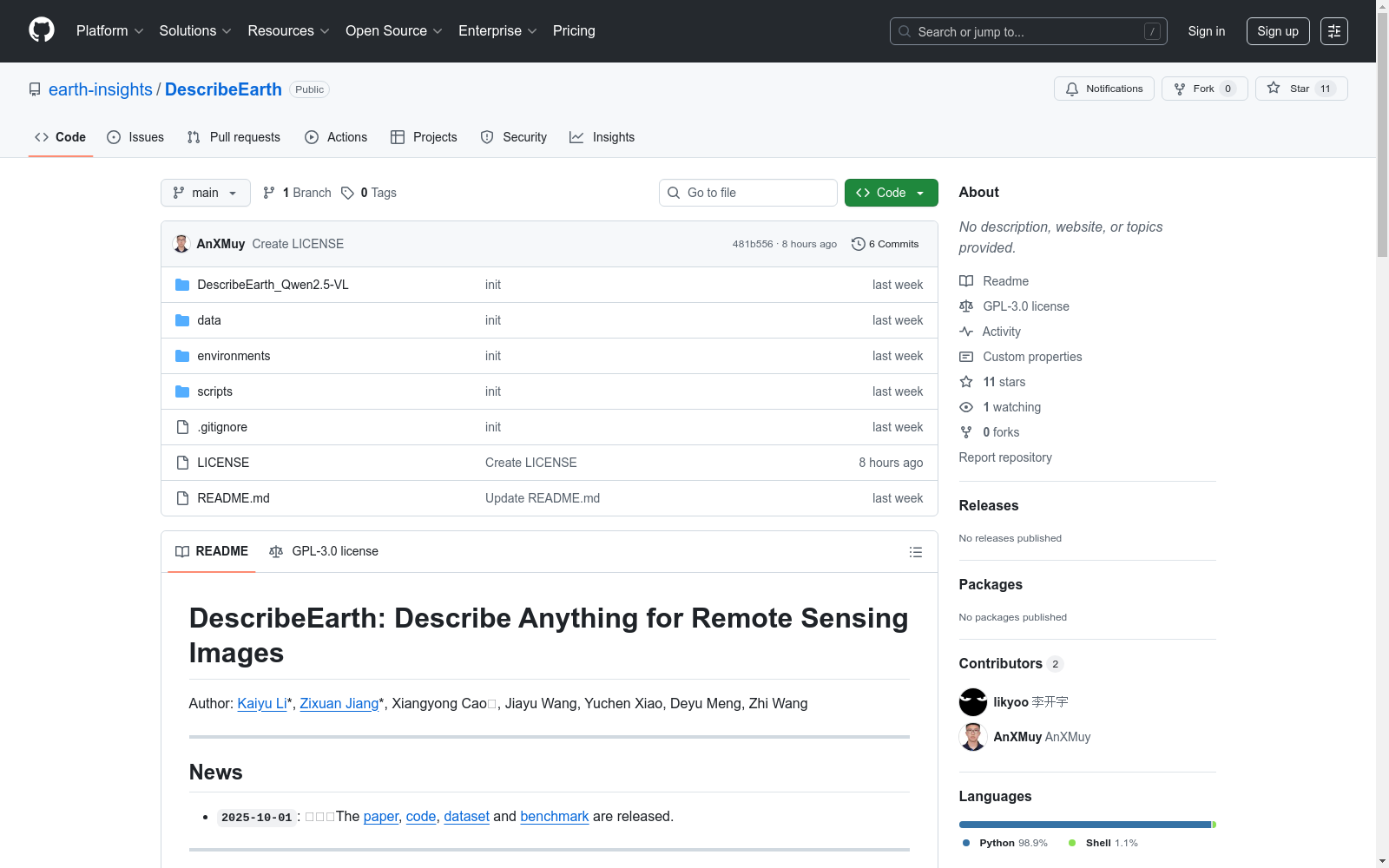The height and width of the screenshot is (868, 1389).
Task: Open the green Code dropdown button
Action: [891, 193]
